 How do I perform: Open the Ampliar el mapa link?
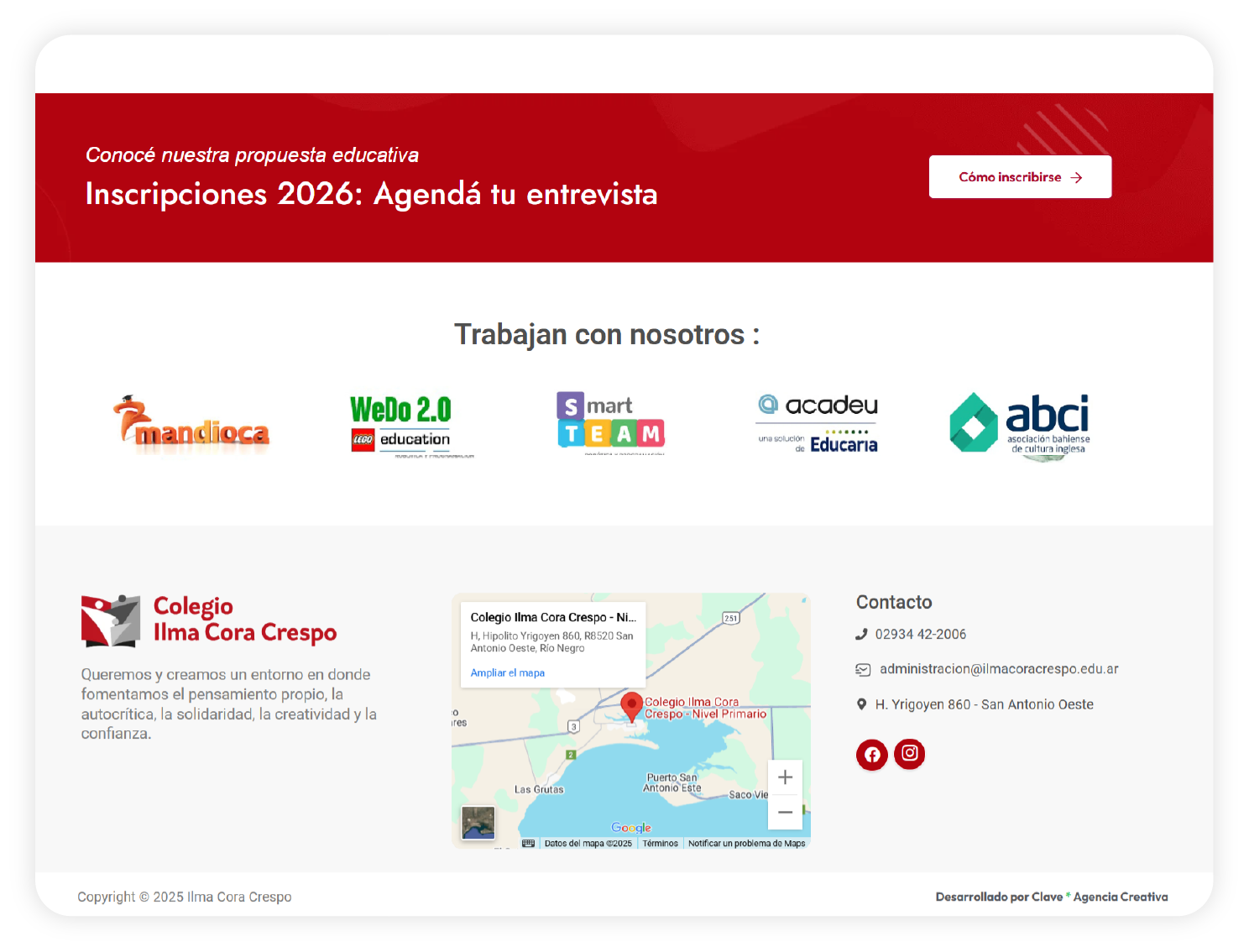click(507, 673)
